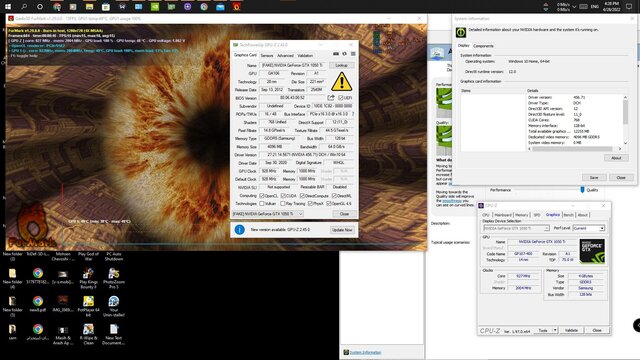Toggle the Ray Tracing checkbox in GPU-Z
This screenshot has height=360, width=640.
point(283,203)
